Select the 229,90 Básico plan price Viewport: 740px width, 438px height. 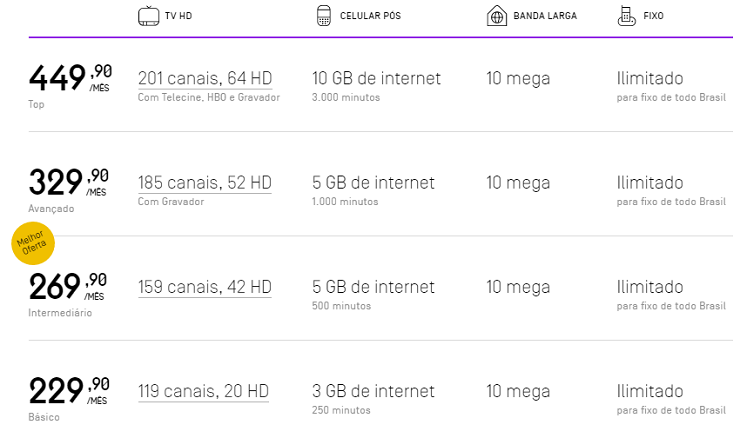68,390
